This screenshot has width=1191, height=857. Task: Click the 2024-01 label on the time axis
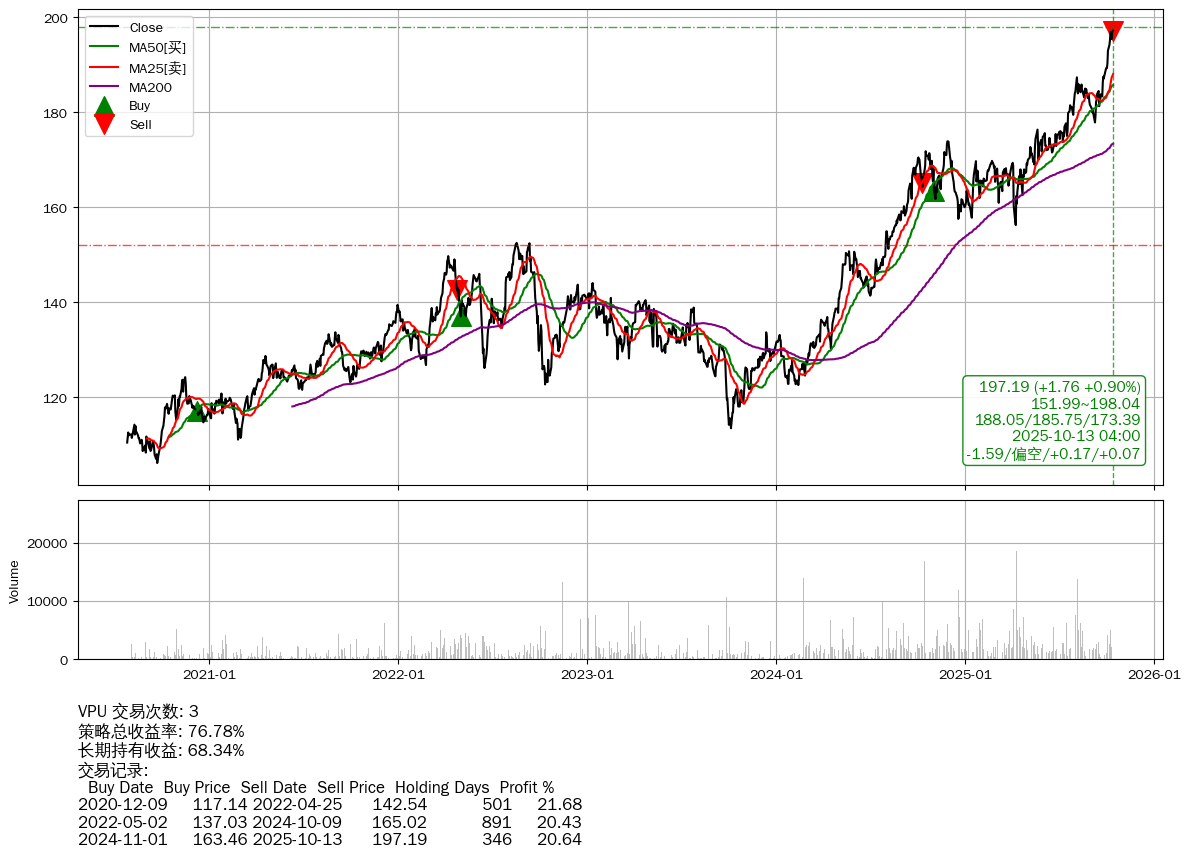[776, 675]
